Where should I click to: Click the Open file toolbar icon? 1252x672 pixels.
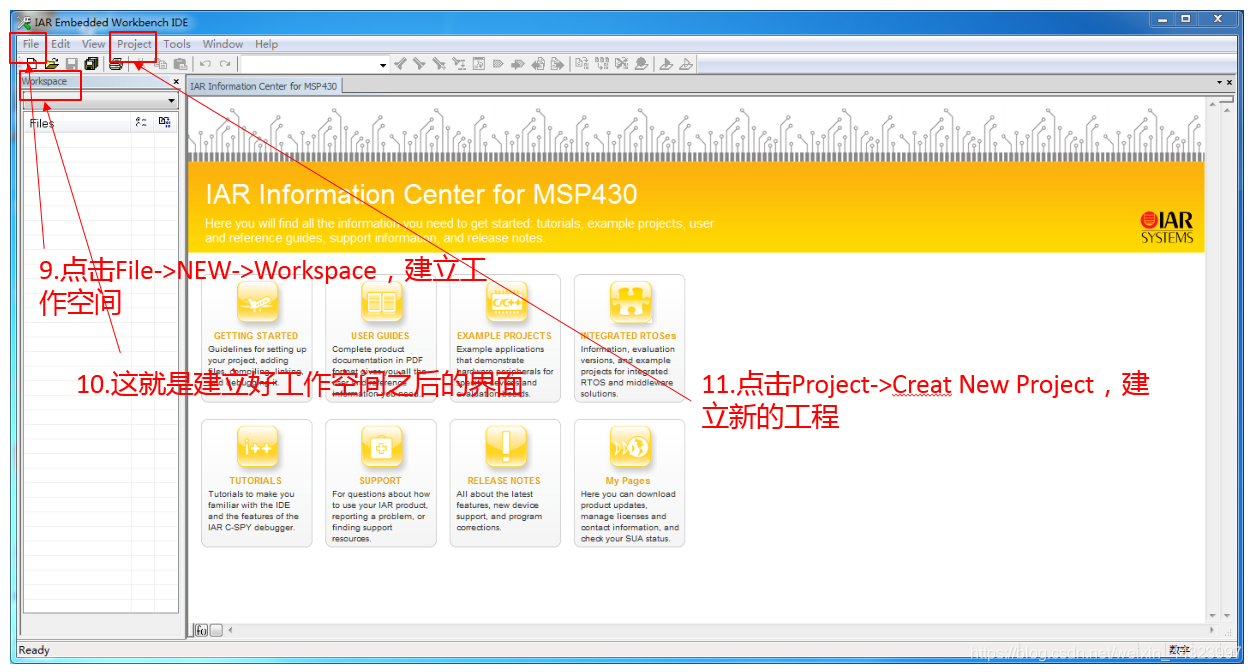pyautogui.click(x=52, y=64)
